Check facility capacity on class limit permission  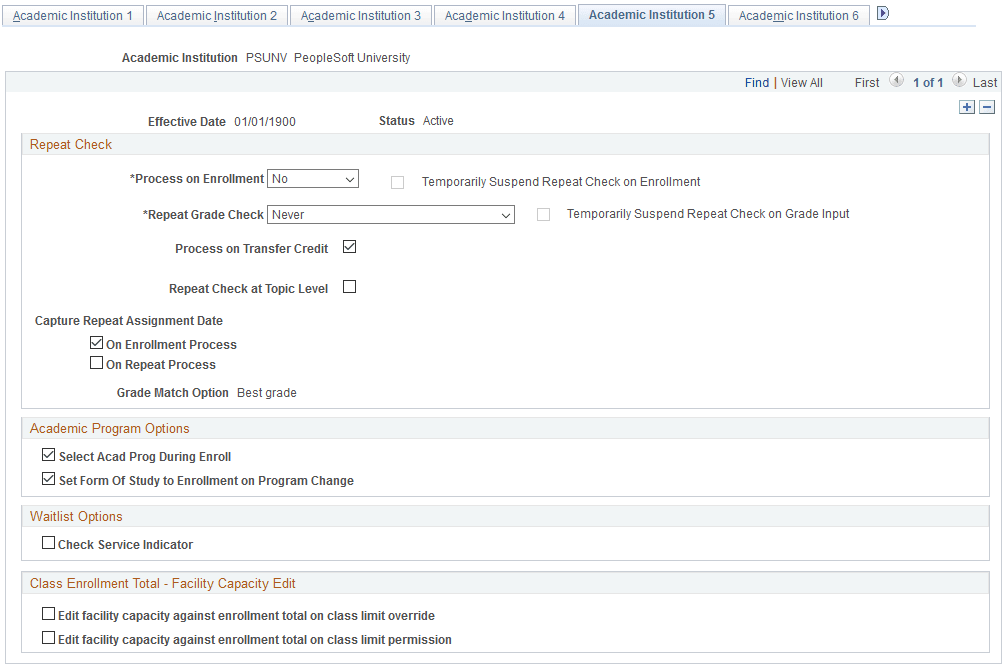tap(48, 637)
